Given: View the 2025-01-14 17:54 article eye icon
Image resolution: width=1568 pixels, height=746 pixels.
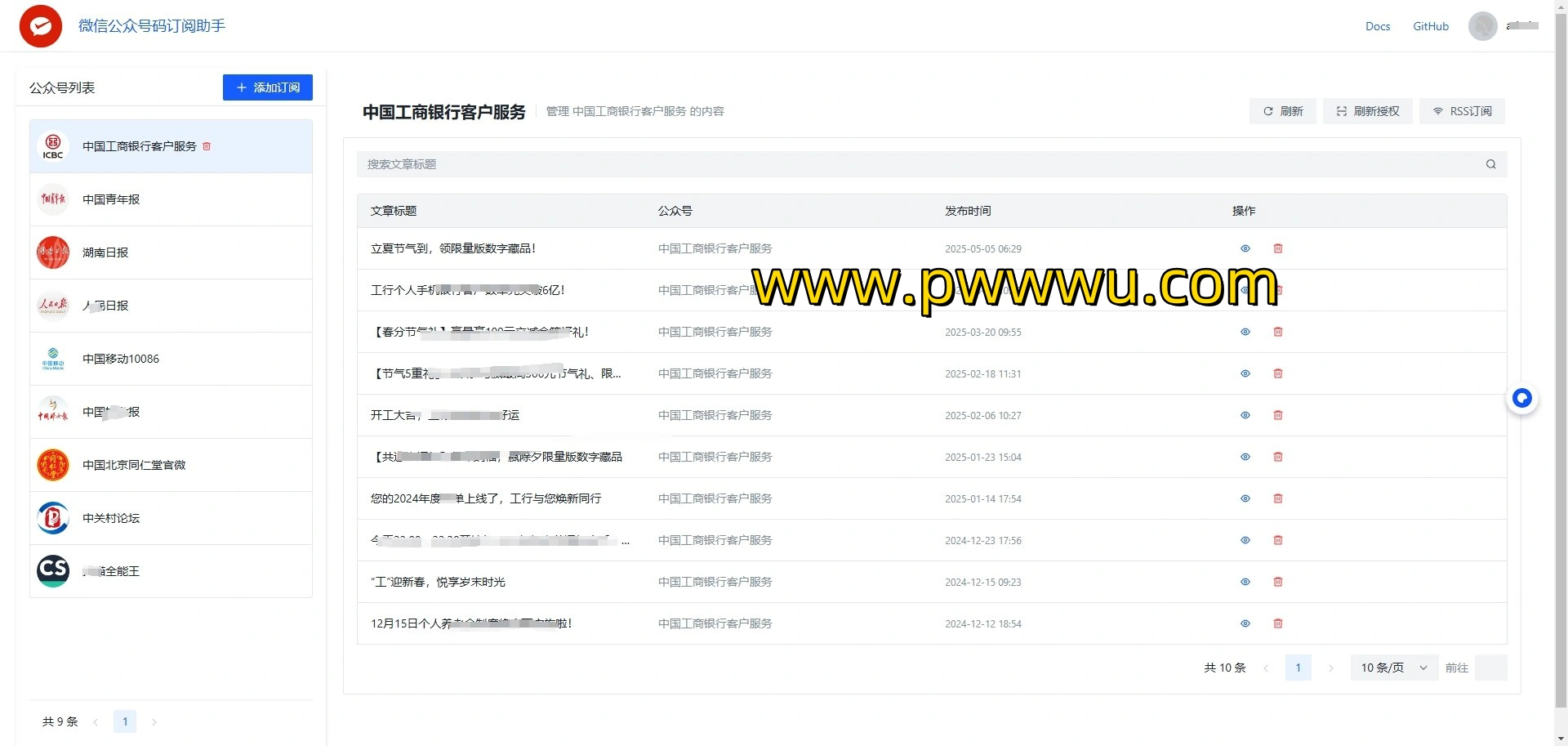Looking at the screenshot, I should (1245, 498).
